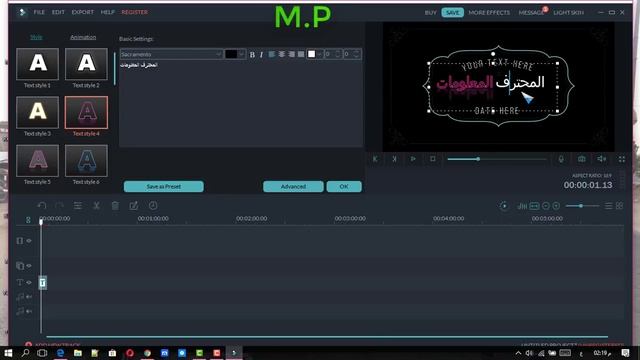Image resolution: width=640 pixels, height=360 pixels.
Task: Mute the second audio track
Action: [x=29, y=311]
